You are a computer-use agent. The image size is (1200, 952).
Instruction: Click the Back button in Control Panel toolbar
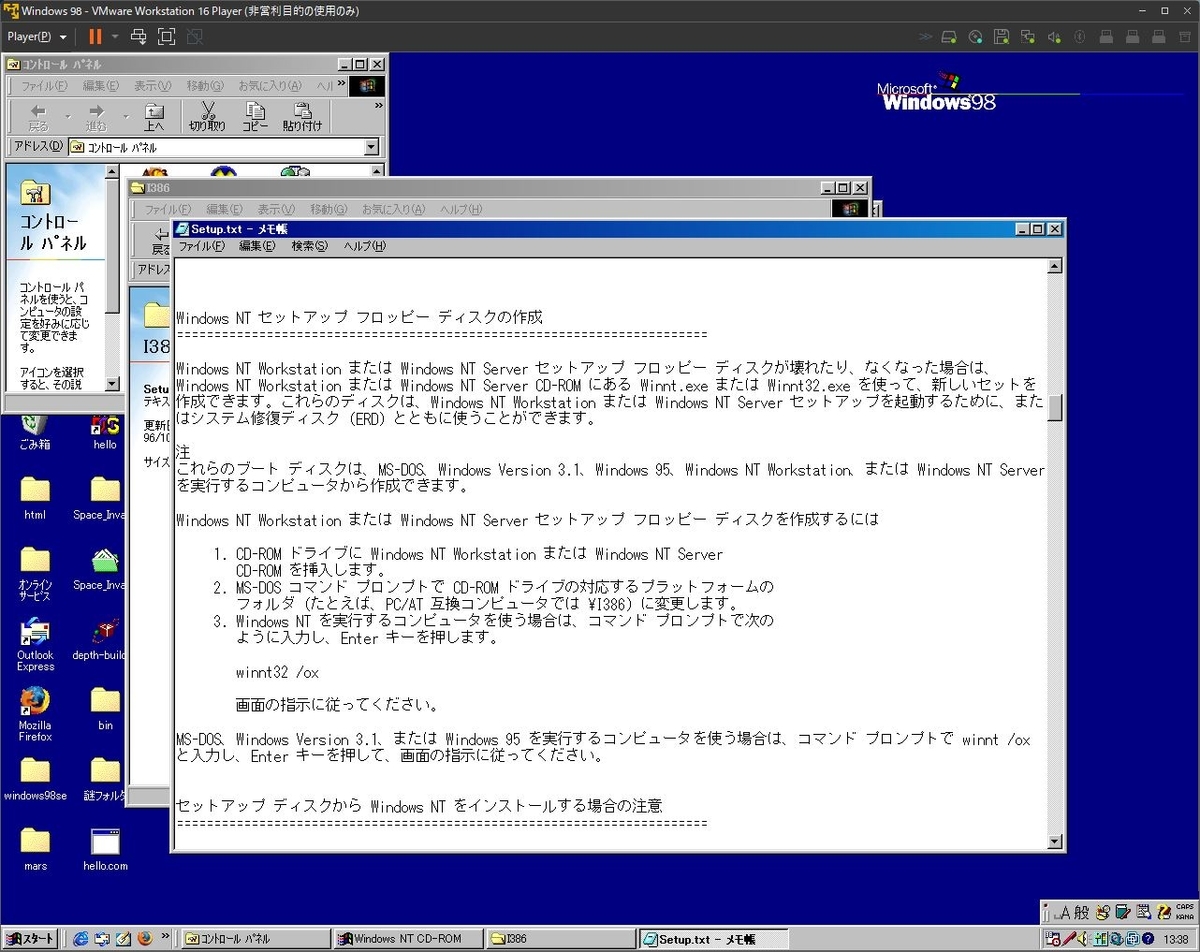click(38, 116)
